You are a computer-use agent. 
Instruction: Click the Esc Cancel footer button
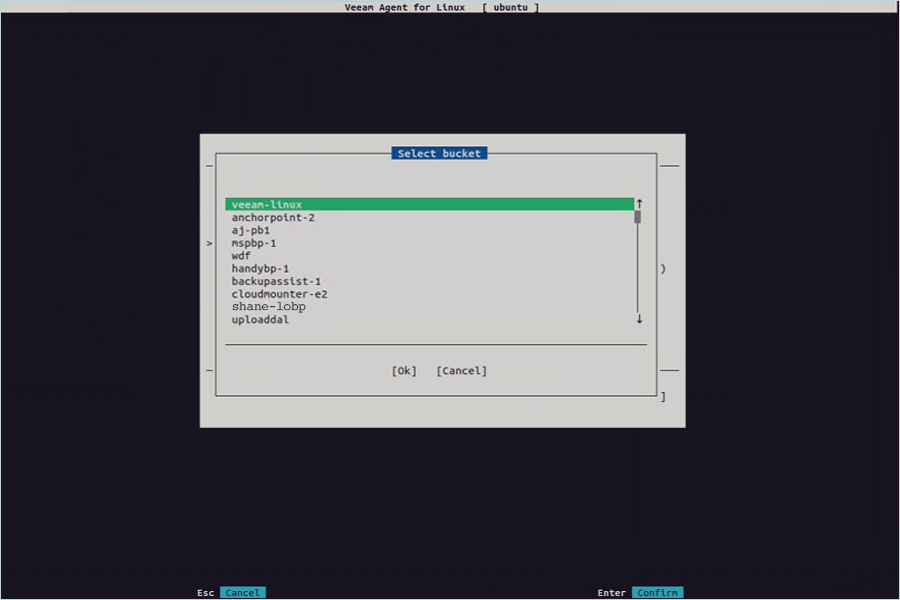(x=242, y=593)
